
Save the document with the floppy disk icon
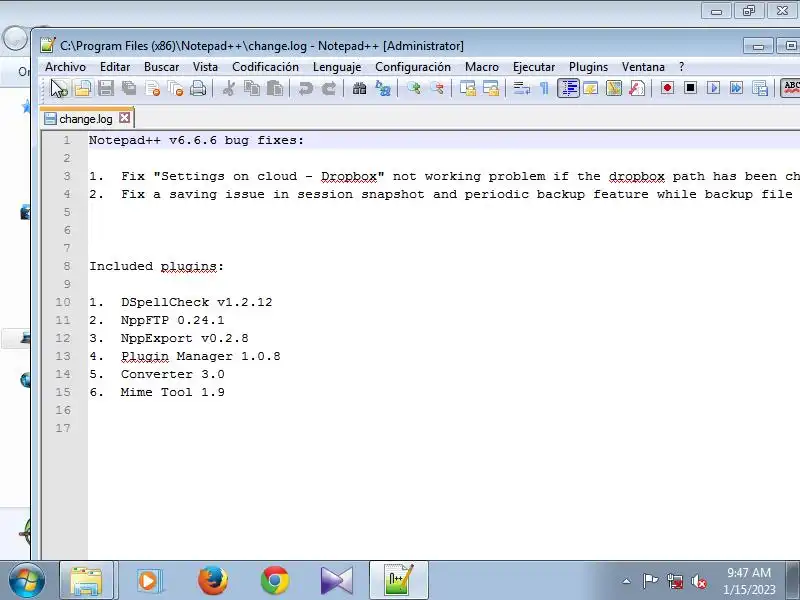(x=106, y=88)
